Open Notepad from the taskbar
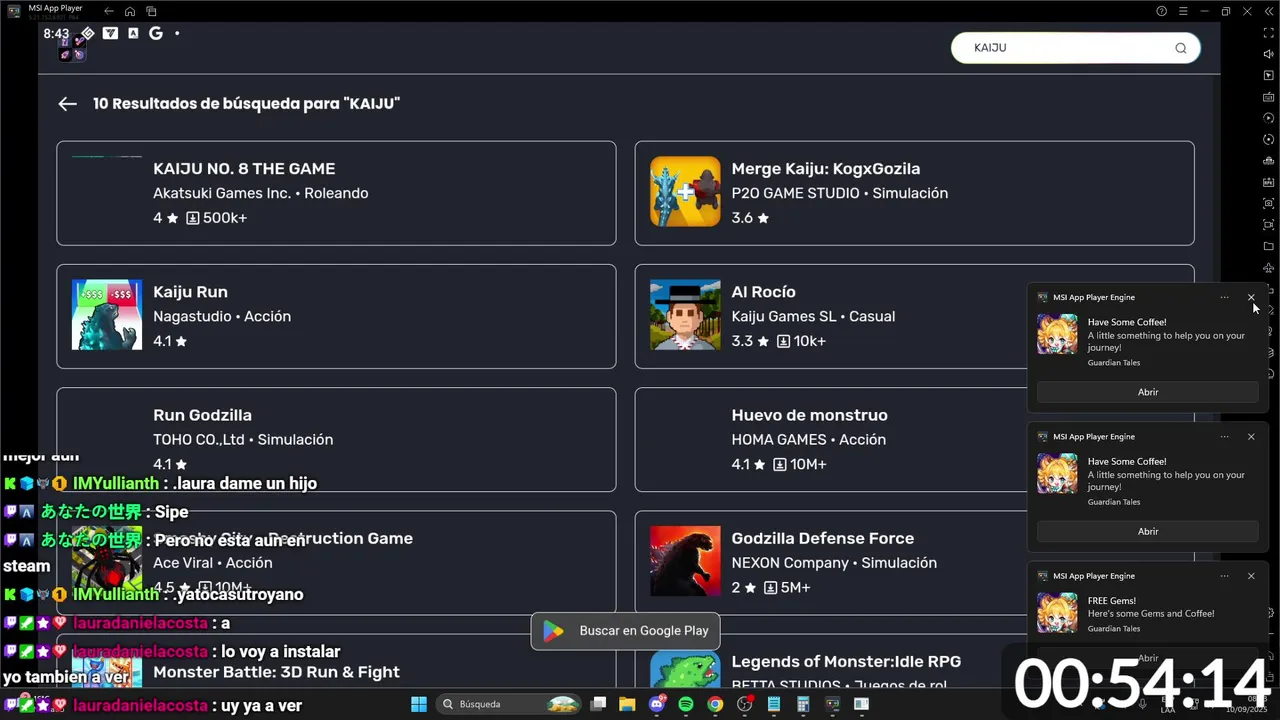 (774, 704)
